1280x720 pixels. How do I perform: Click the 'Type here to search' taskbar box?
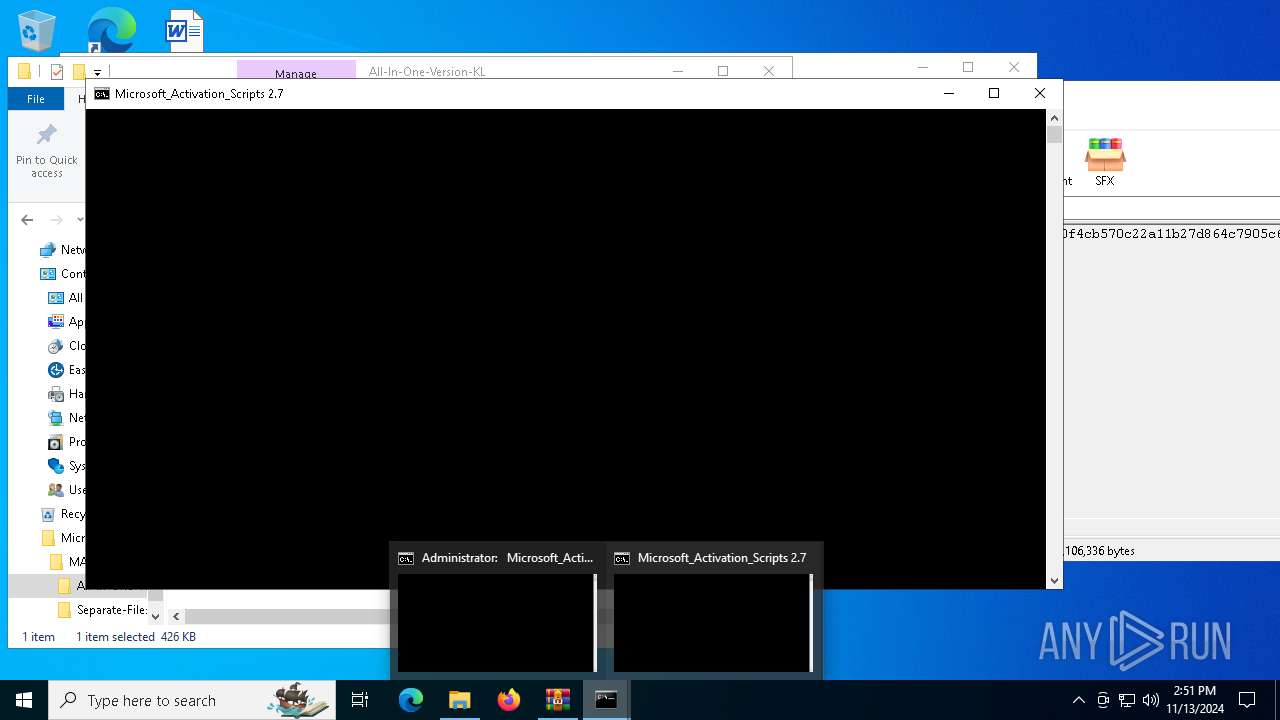point(192,700)
